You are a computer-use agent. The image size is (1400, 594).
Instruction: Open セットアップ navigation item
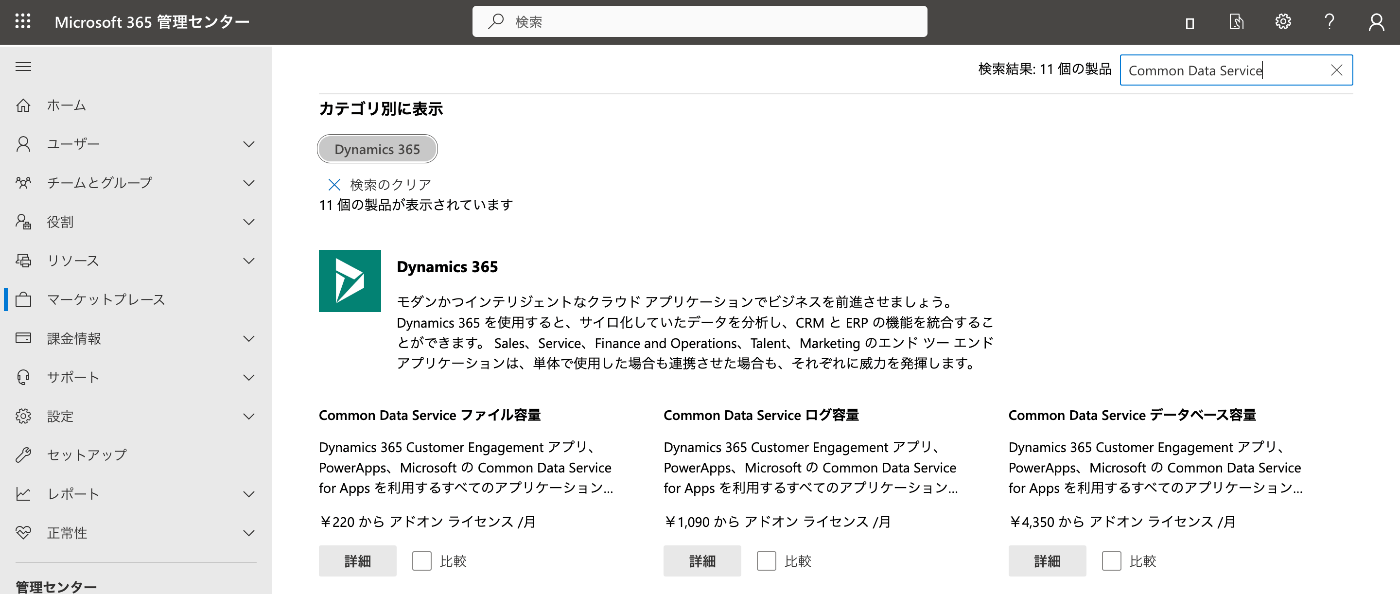tap(136, 455)
